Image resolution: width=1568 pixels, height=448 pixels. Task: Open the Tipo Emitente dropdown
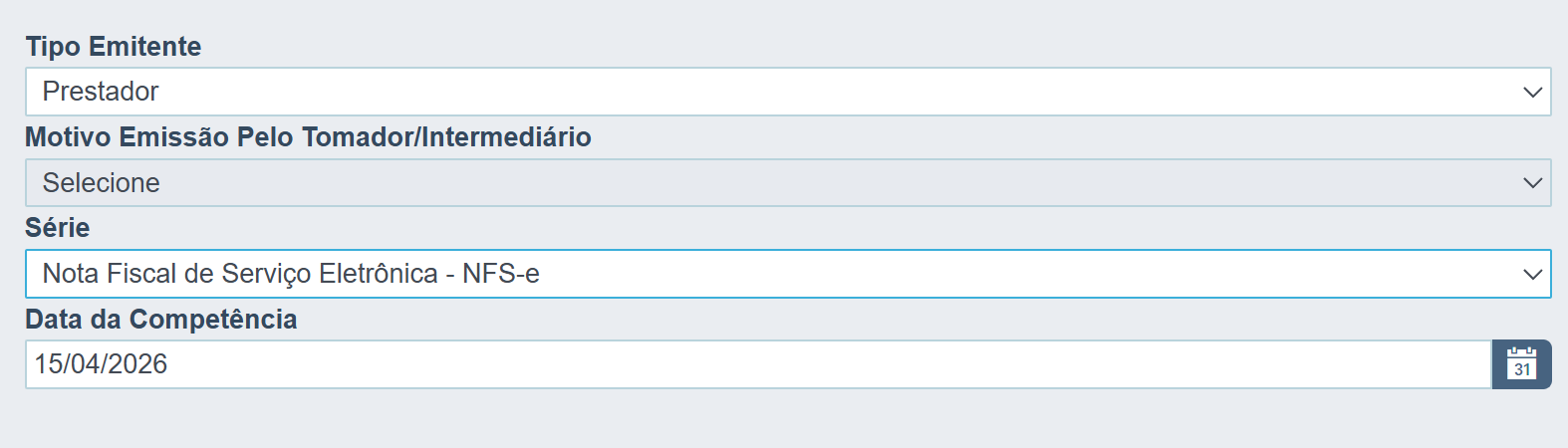pos(788,92)
